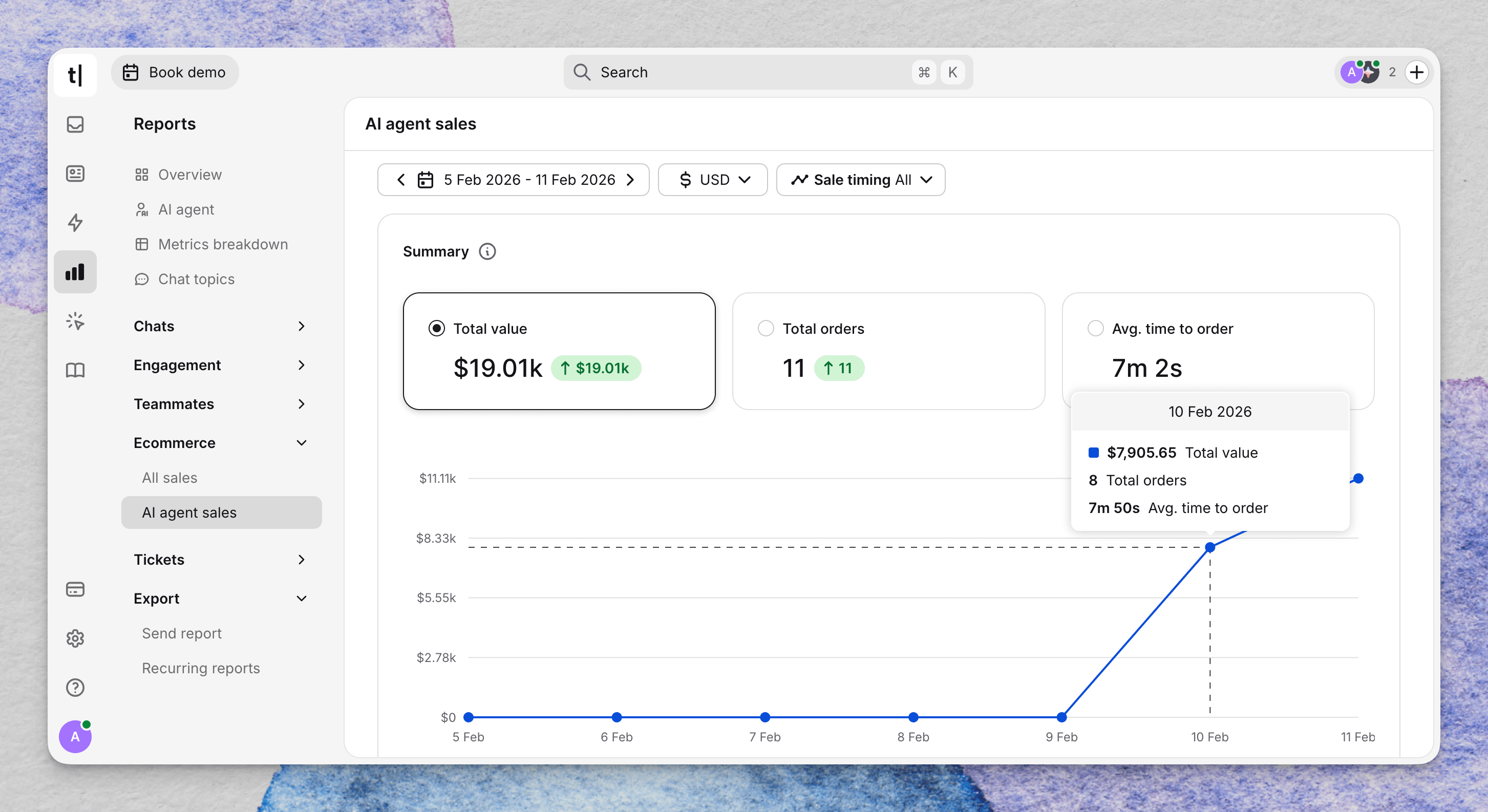Open the Sale timing All dropdown
1488x812 pixels.
tap(860, 180)
